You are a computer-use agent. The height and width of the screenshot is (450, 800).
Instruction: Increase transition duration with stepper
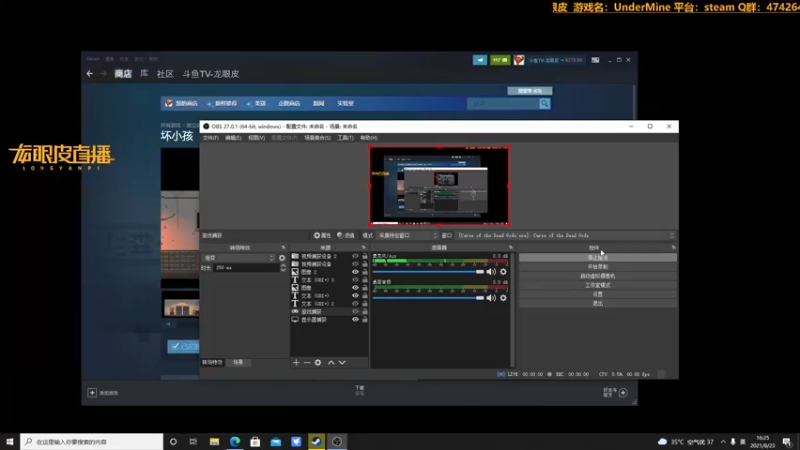click(283, 265)
